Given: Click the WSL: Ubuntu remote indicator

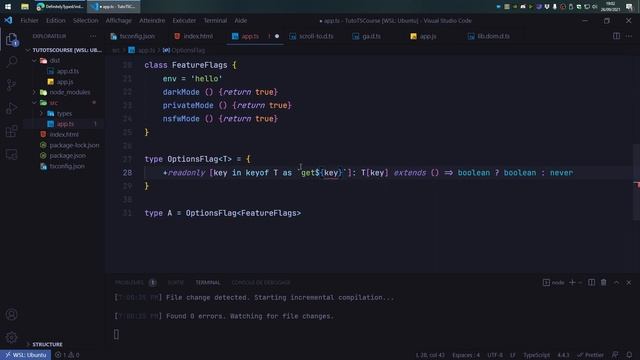Looking at the screenshot, I should click(25, 355).
